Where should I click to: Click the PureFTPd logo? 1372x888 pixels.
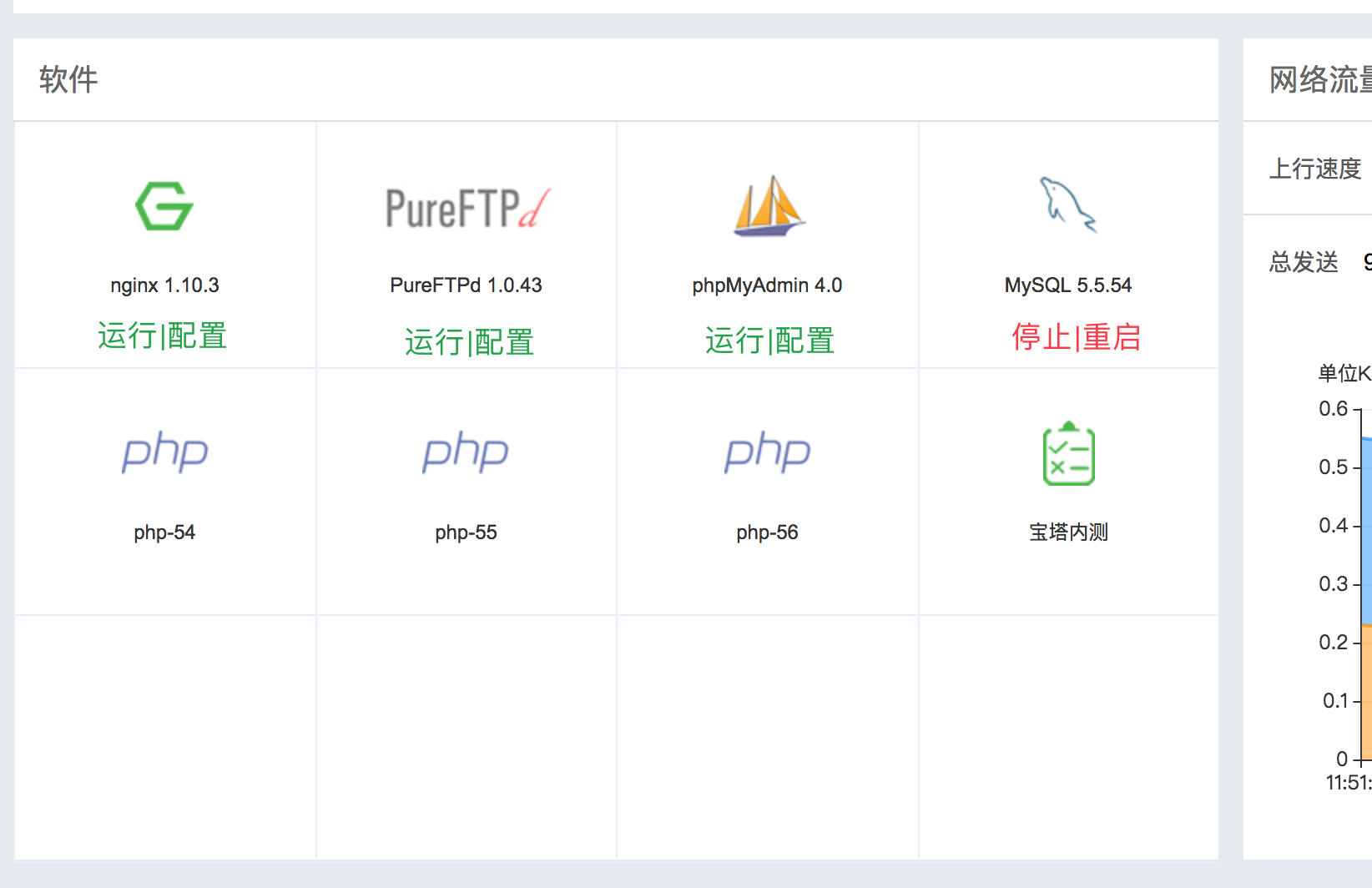(467, 208)
